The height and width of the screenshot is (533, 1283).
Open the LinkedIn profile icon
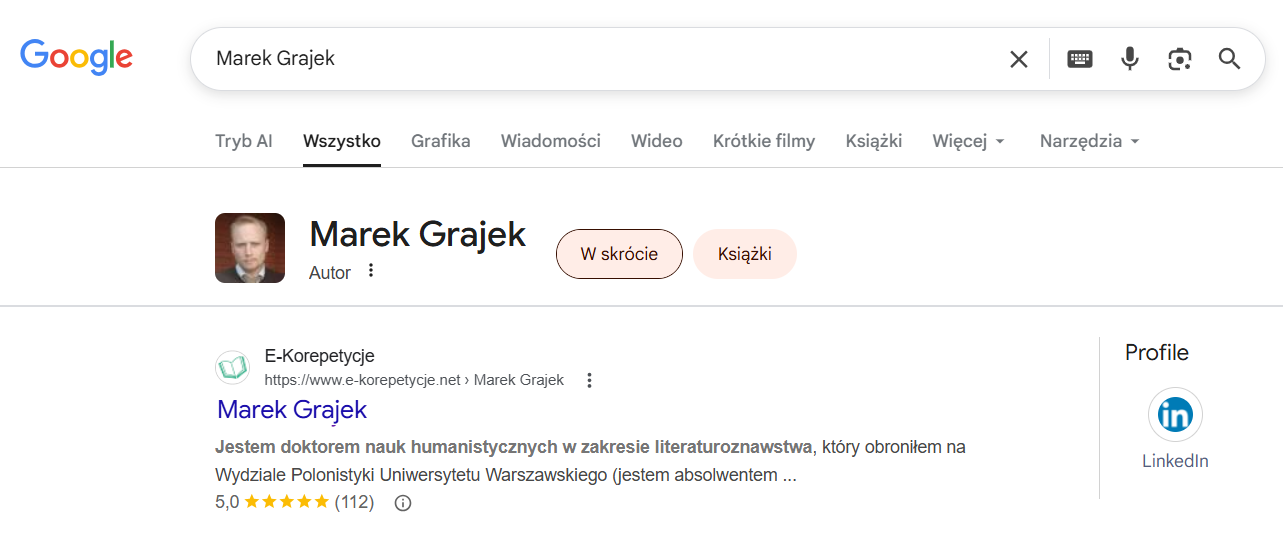coord(1175,414)
